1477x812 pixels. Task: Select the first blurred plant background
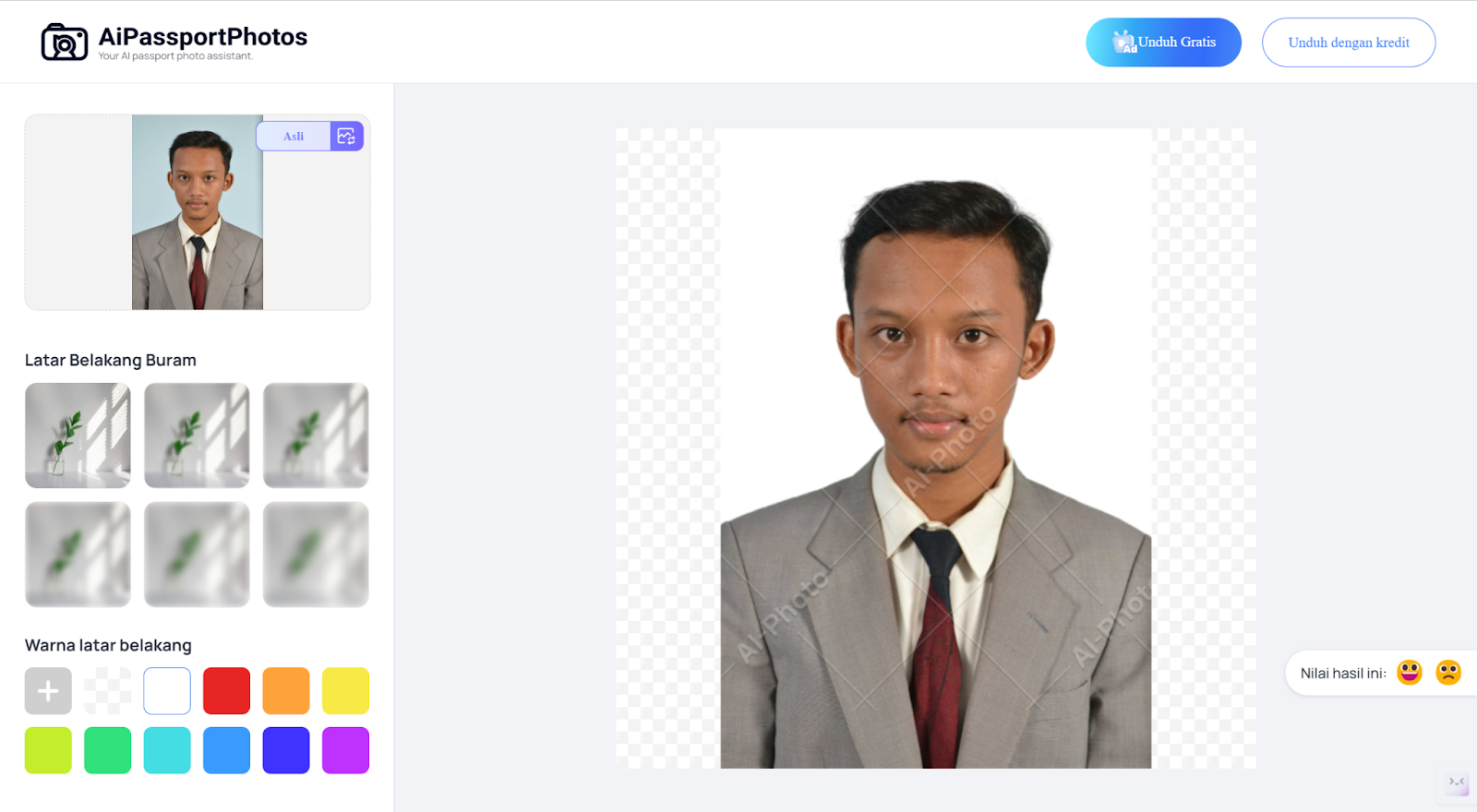(78, 436)
